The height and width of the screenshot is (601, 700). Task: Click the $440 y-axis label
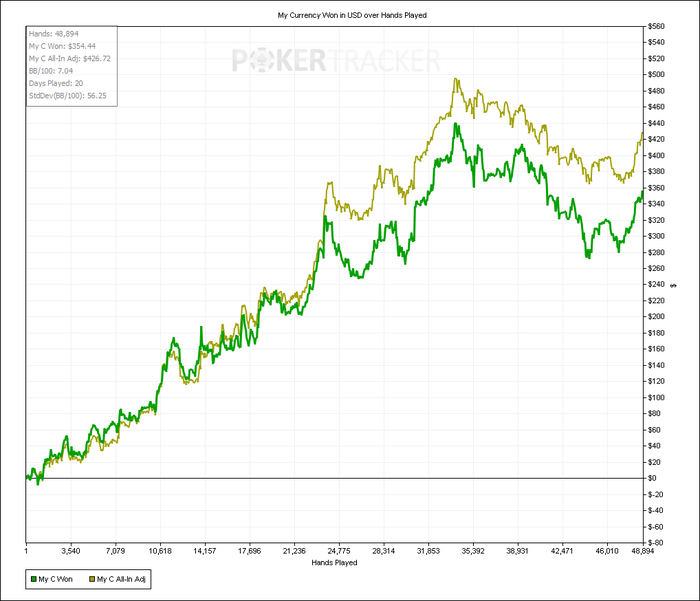point(656,123)
